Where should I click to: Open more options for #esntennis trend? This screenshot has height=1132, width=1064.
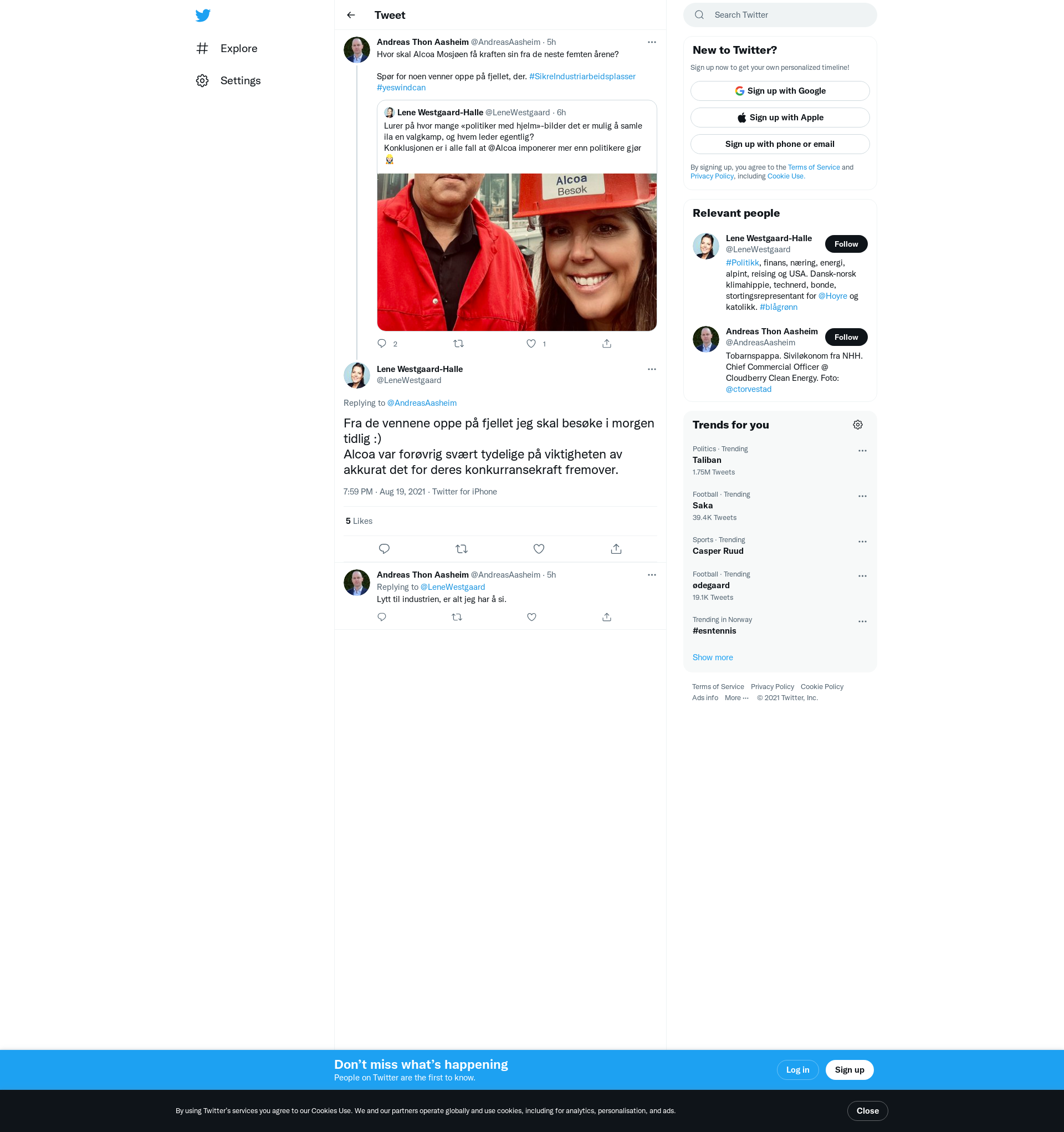click(862, 621)
